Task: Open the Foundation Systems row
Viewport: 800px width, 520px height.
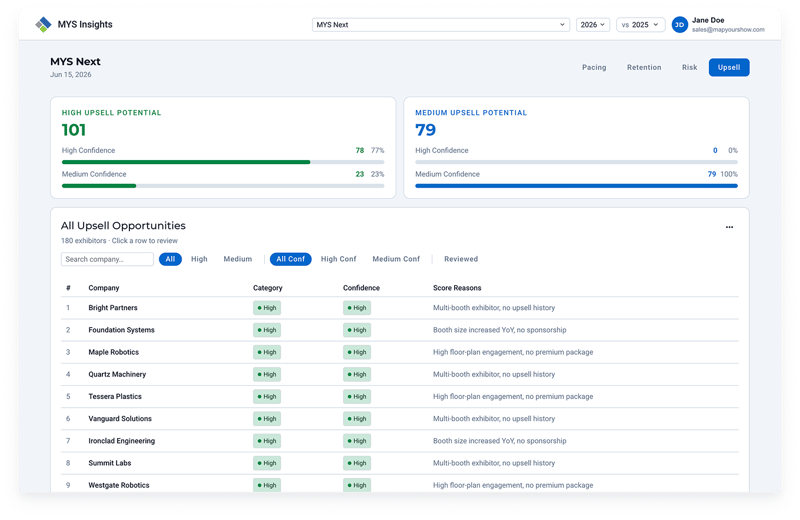Action: click(399, 330)
